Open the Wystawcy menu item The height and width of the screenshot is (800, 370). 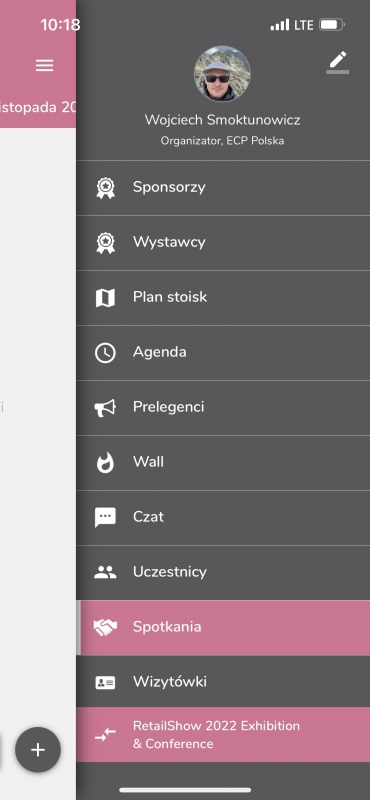(x=223, y=243)
